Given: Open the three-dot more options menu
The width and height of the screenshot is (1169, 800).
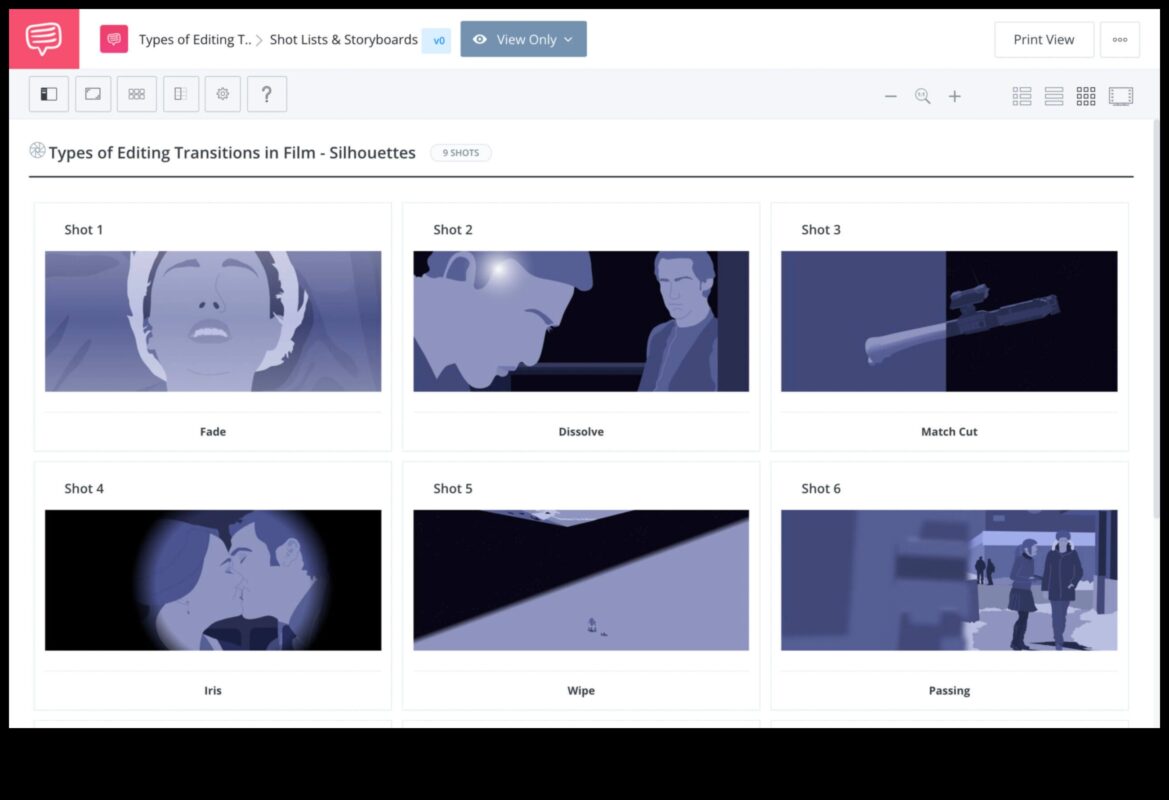Looking at the screenshot, I should point(1119,40).
